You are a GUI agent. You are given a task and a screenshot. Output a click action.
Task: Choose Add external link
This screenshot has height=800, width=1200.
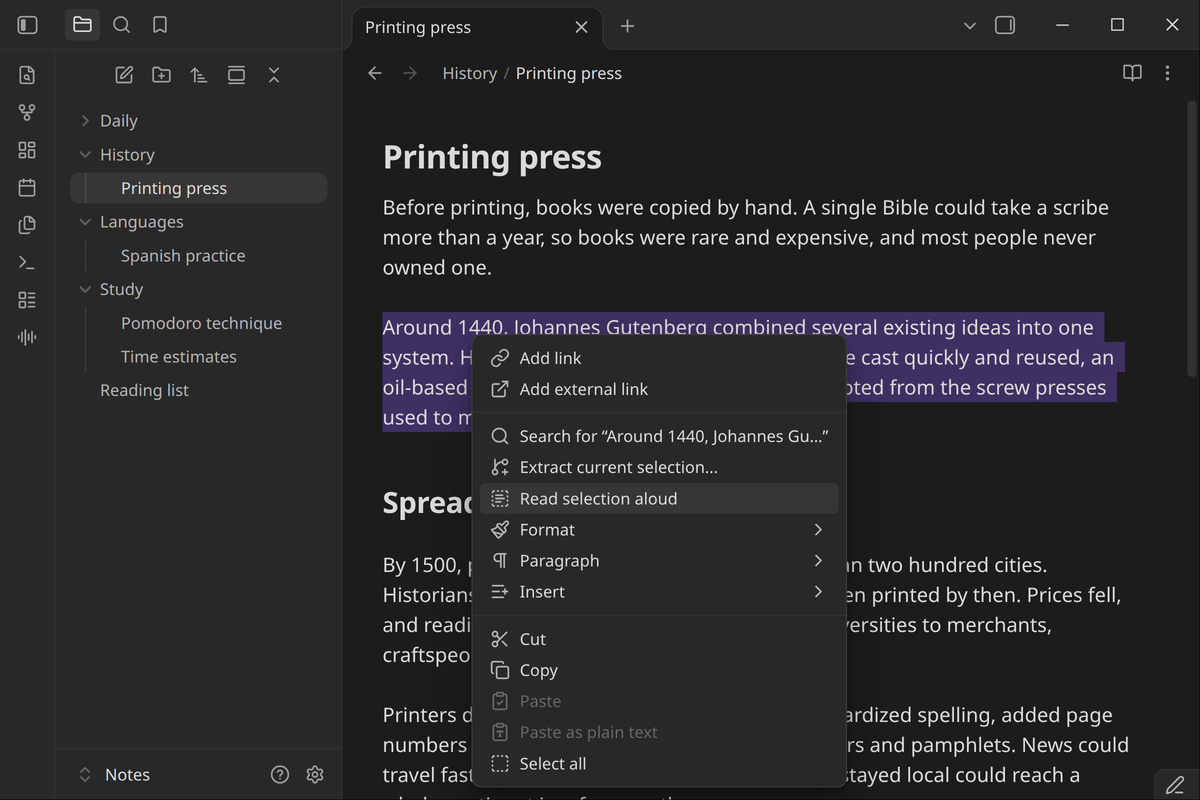click(x=659, y=389)
